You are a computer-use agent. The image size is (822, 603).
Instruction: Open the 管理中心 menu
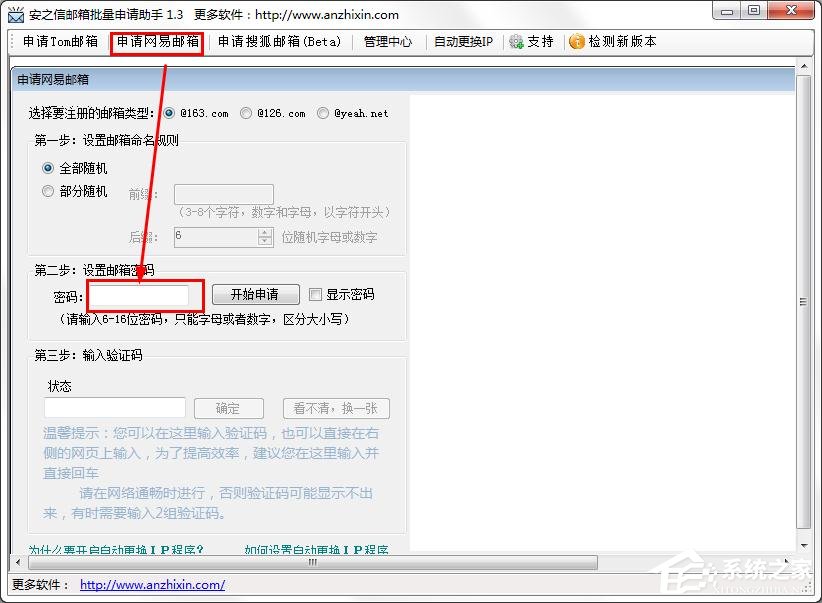388,41
